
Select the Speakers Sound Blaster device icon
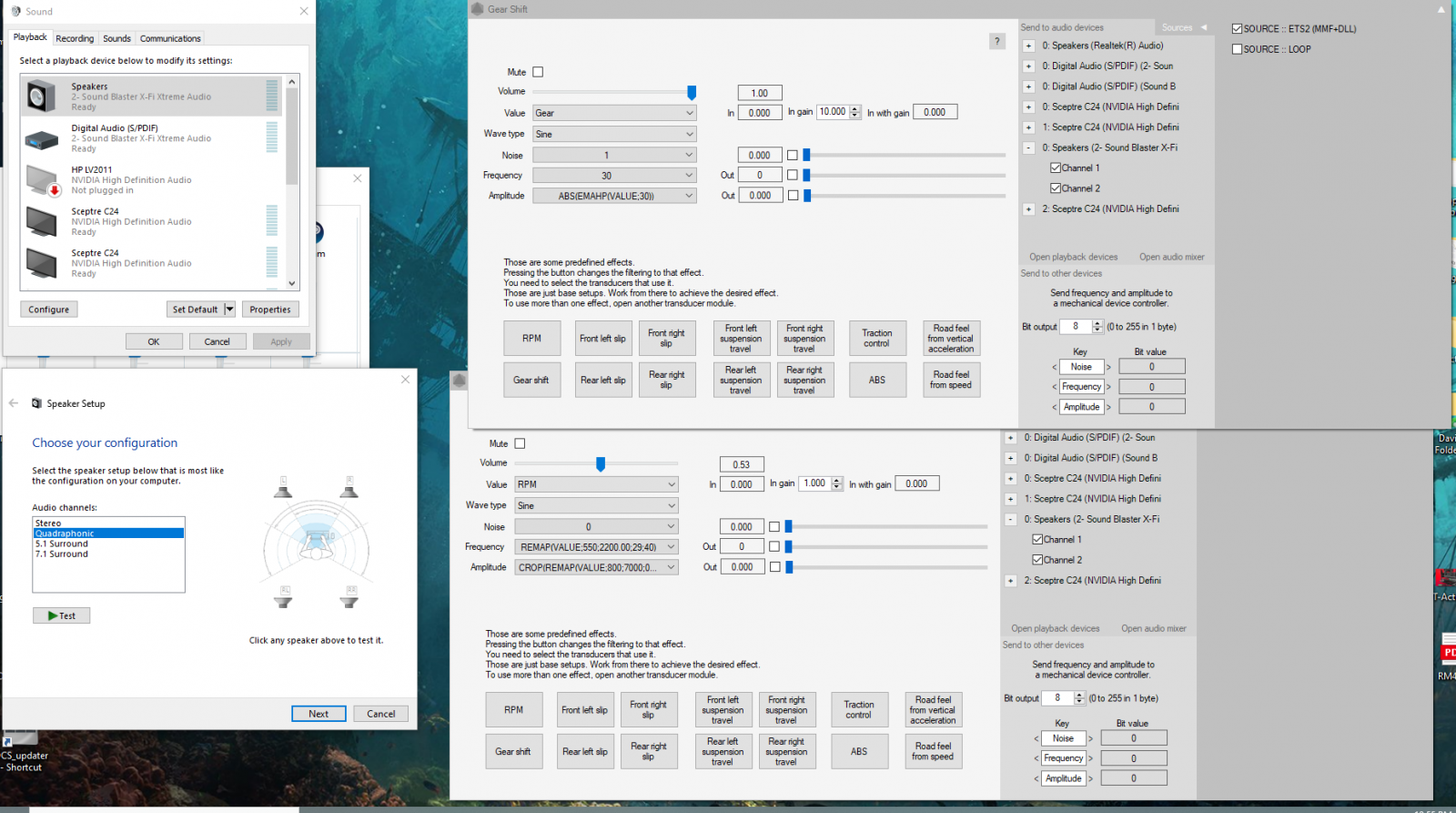pos(42,96)
